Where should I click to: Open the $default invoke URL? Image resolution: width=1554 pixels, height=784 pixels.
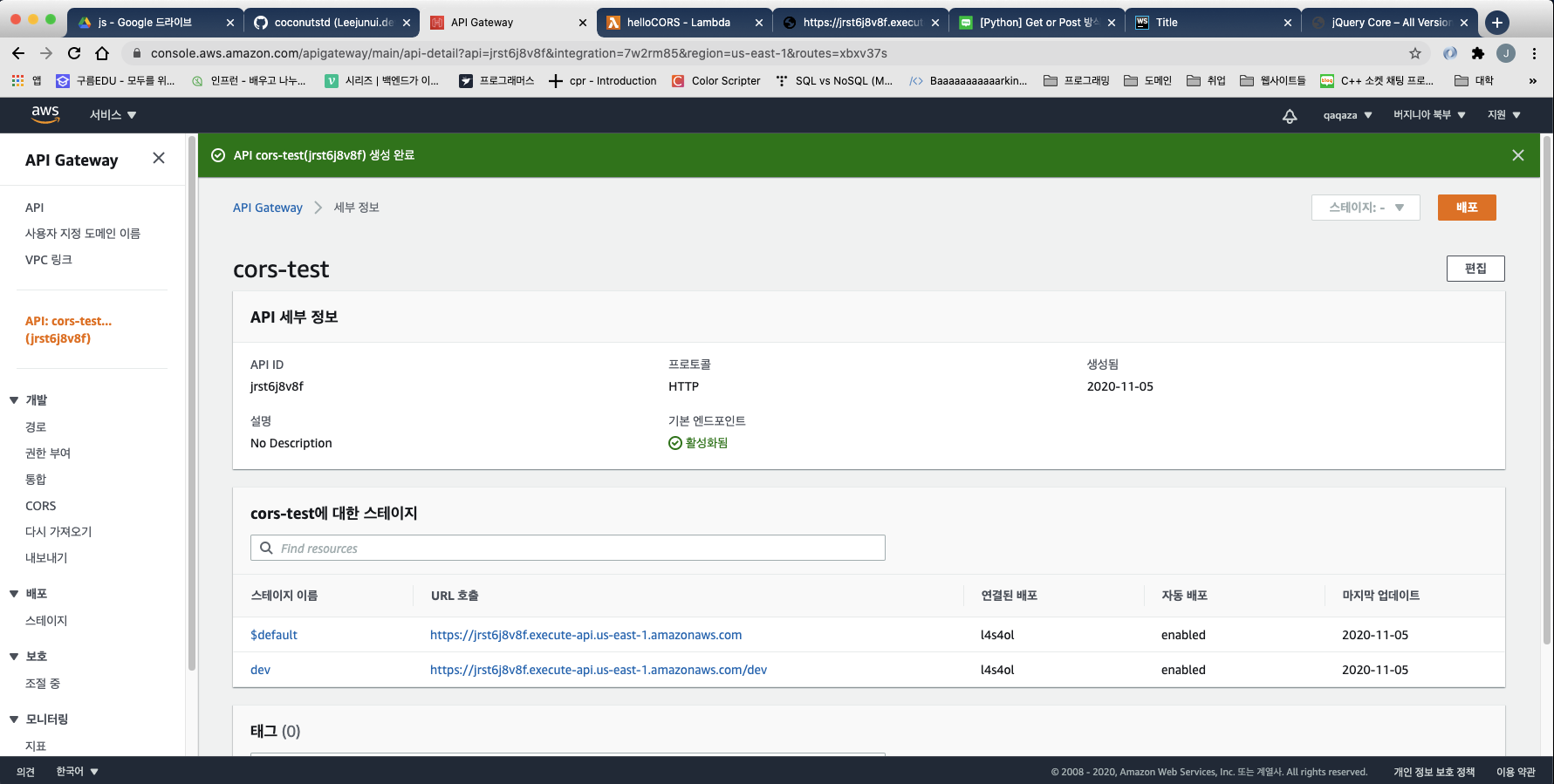click(x=585, y=635)
